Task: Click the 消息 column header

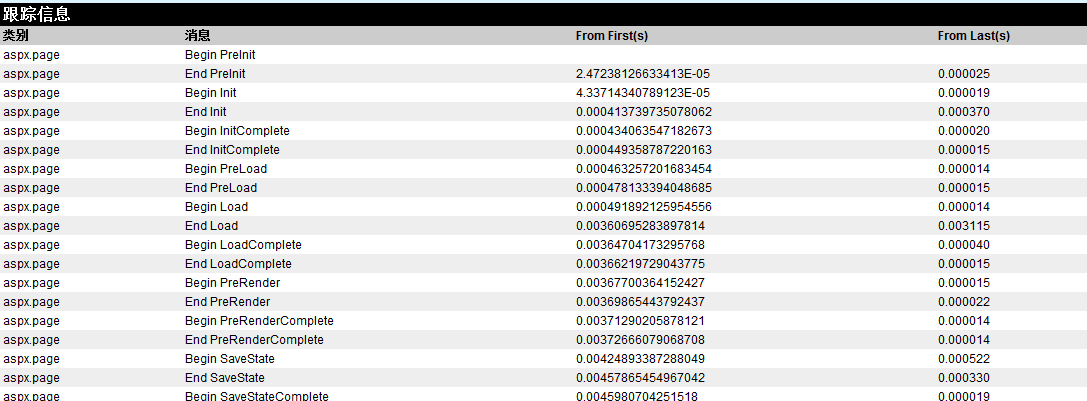Action: [198, 35]
